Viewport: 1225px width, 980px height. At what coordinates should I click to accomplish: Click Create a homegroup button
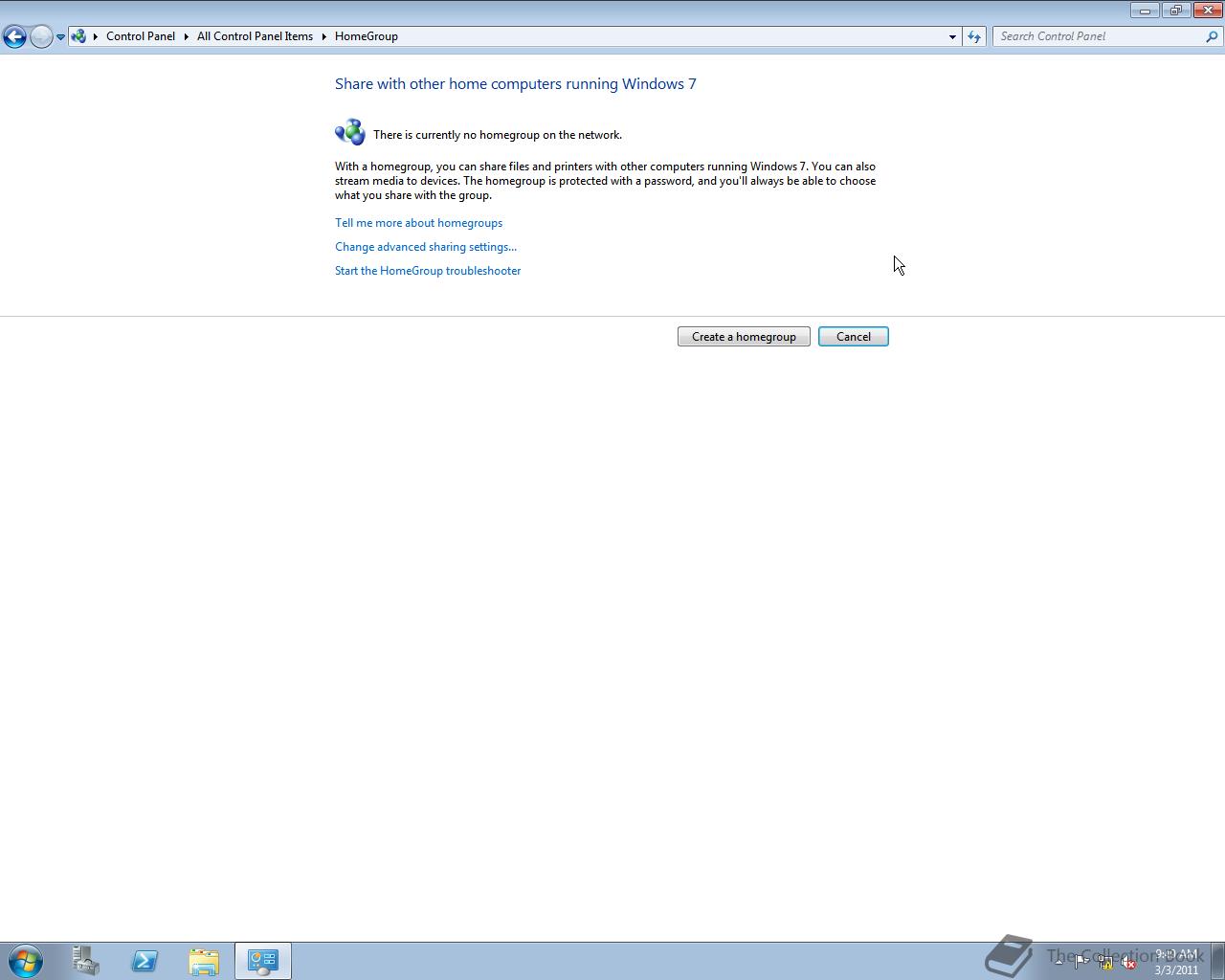(x=744, y=337)
